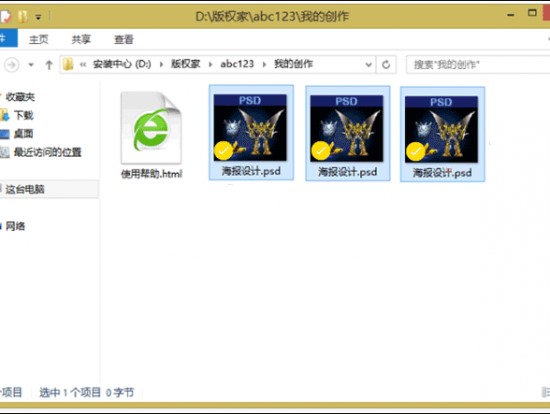Open the blue File menu tab

8,38
